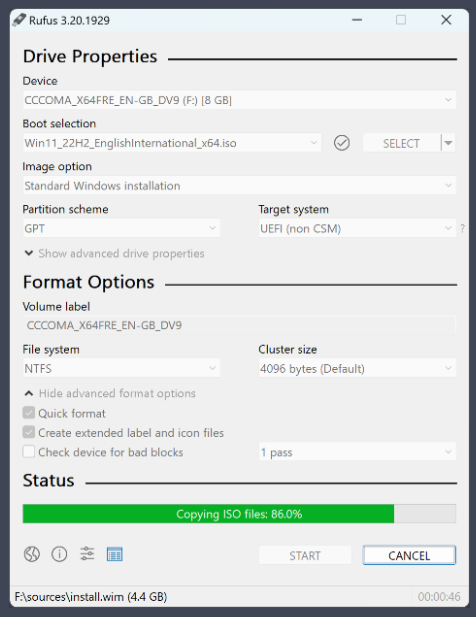The width and height of the screenshot is (476, 617).
Task: Click the Target system help question mark
Action: 463,228
